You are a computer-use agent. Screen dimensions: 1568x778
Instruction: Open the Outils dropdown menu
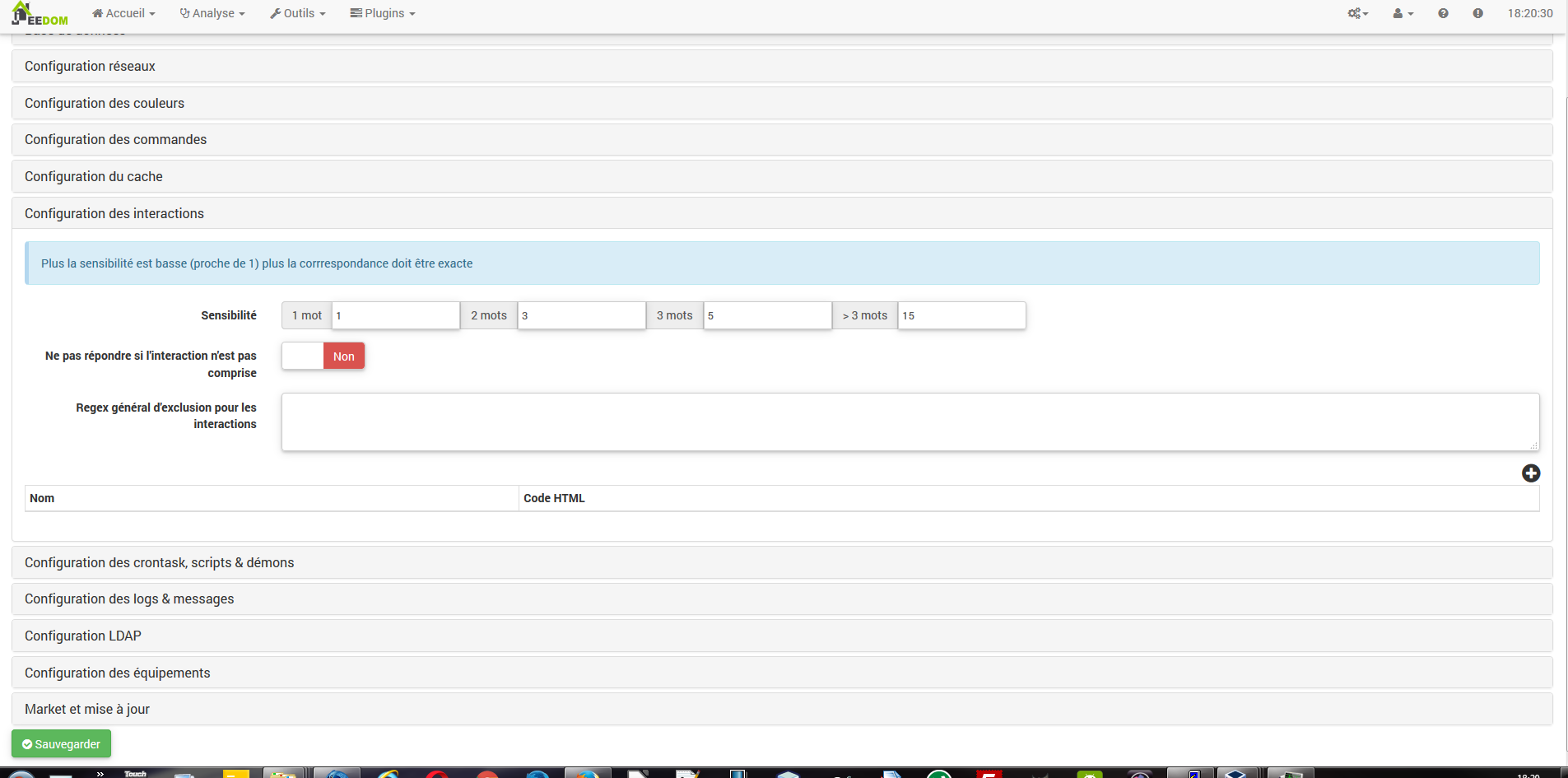pos(298,13)
